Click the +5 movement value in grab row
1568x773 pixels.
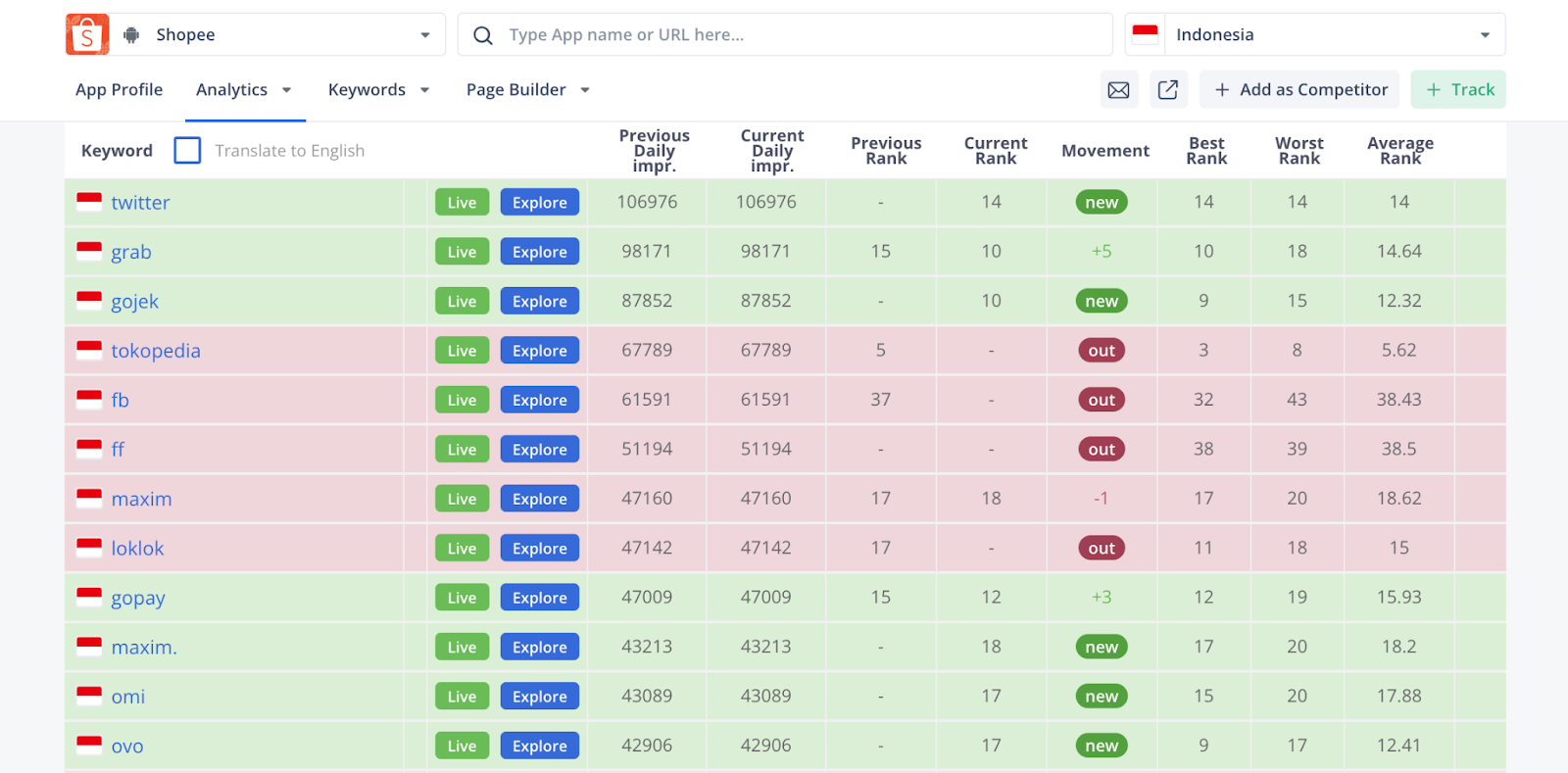click(x=1102, y=252)
